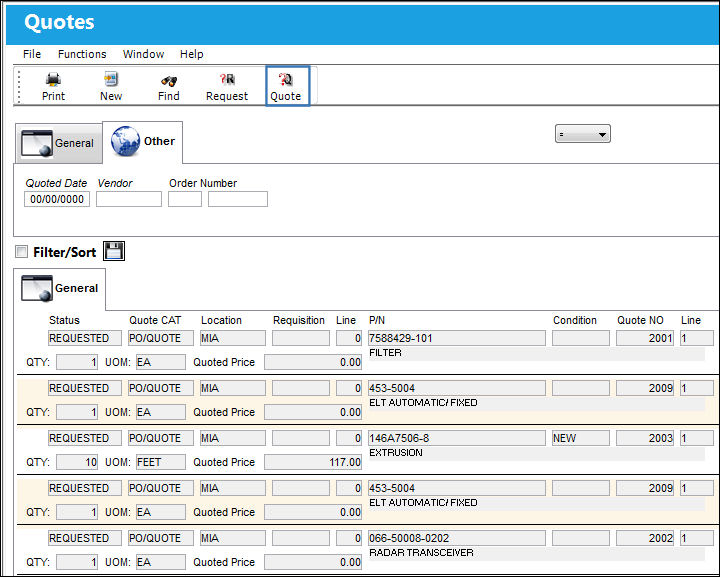Open the File menu

tap(32, 54)
